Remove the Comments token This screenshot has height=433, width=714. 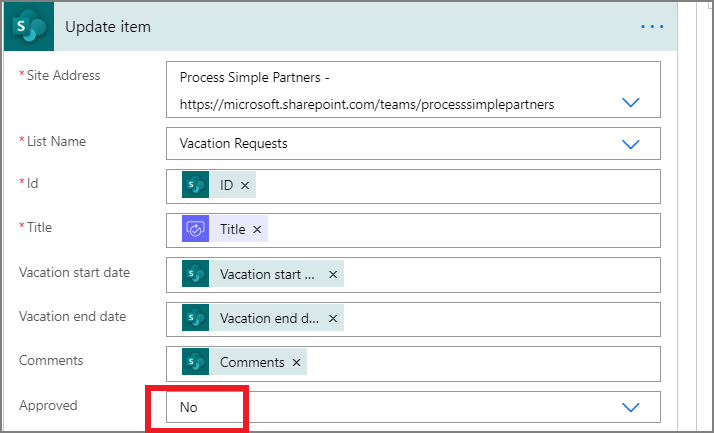[296, 362]
